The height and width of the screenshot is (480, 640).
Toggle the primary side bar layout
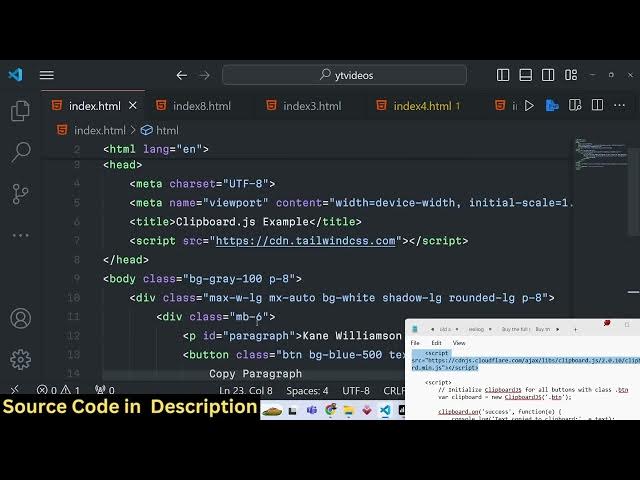(503, 75)
